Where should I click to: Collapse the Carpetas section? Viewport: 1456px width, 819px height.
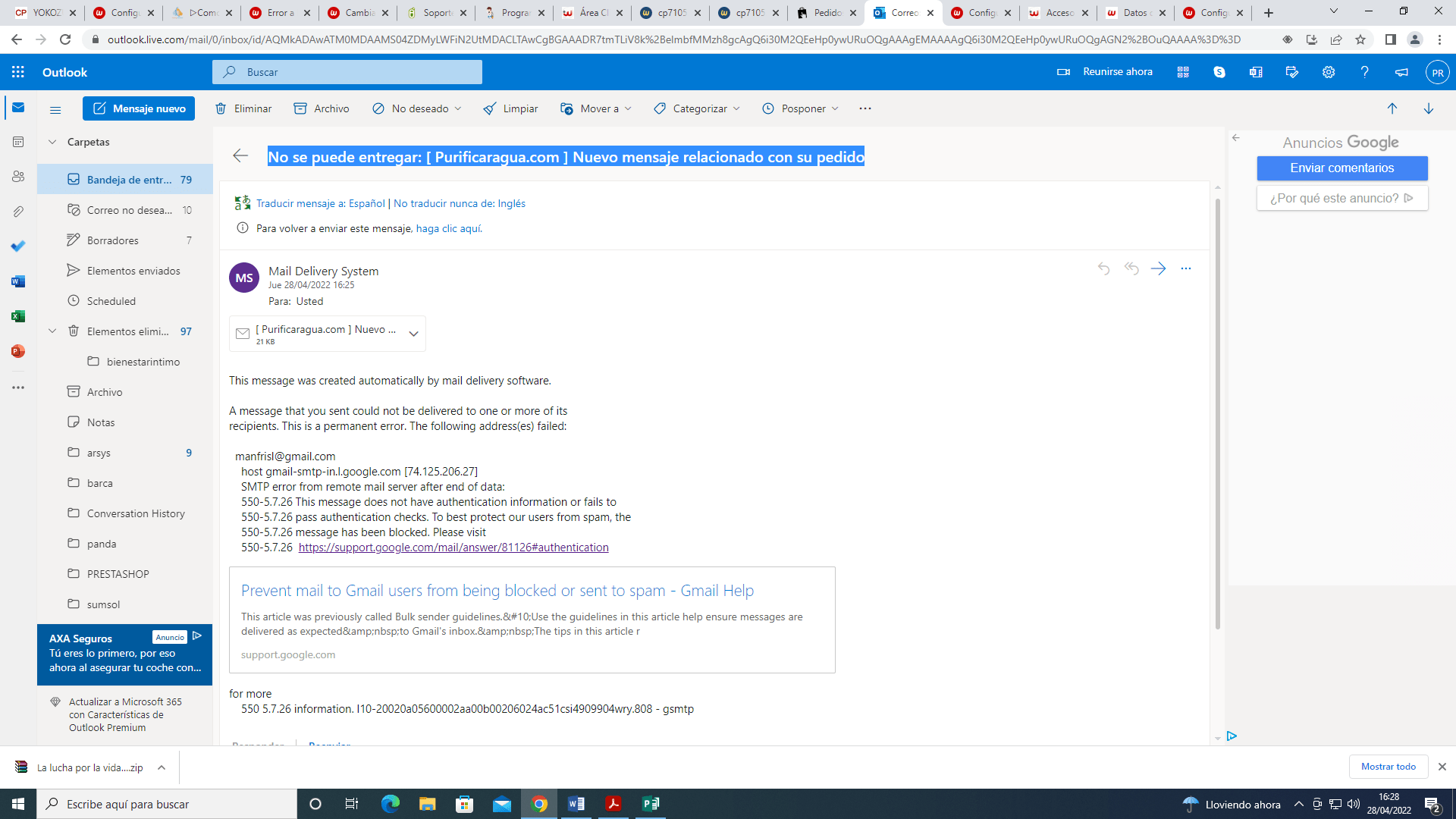point(52,142)
